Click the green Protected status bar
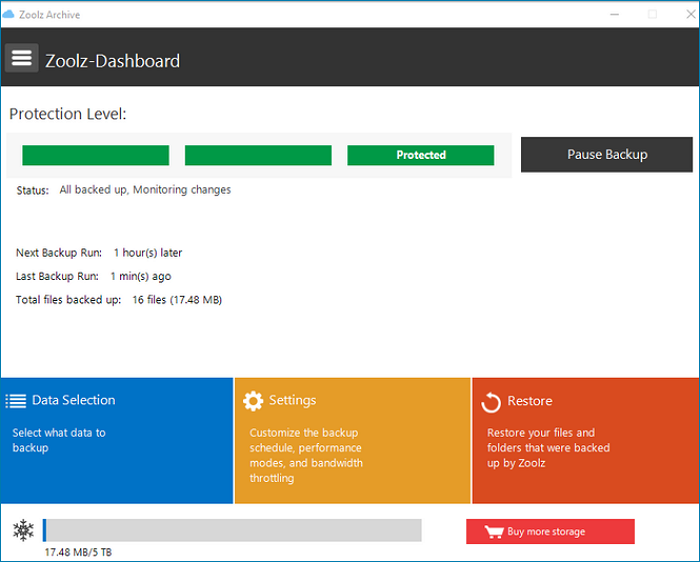This screenshot has width=700, height=562. pos(420,155)
